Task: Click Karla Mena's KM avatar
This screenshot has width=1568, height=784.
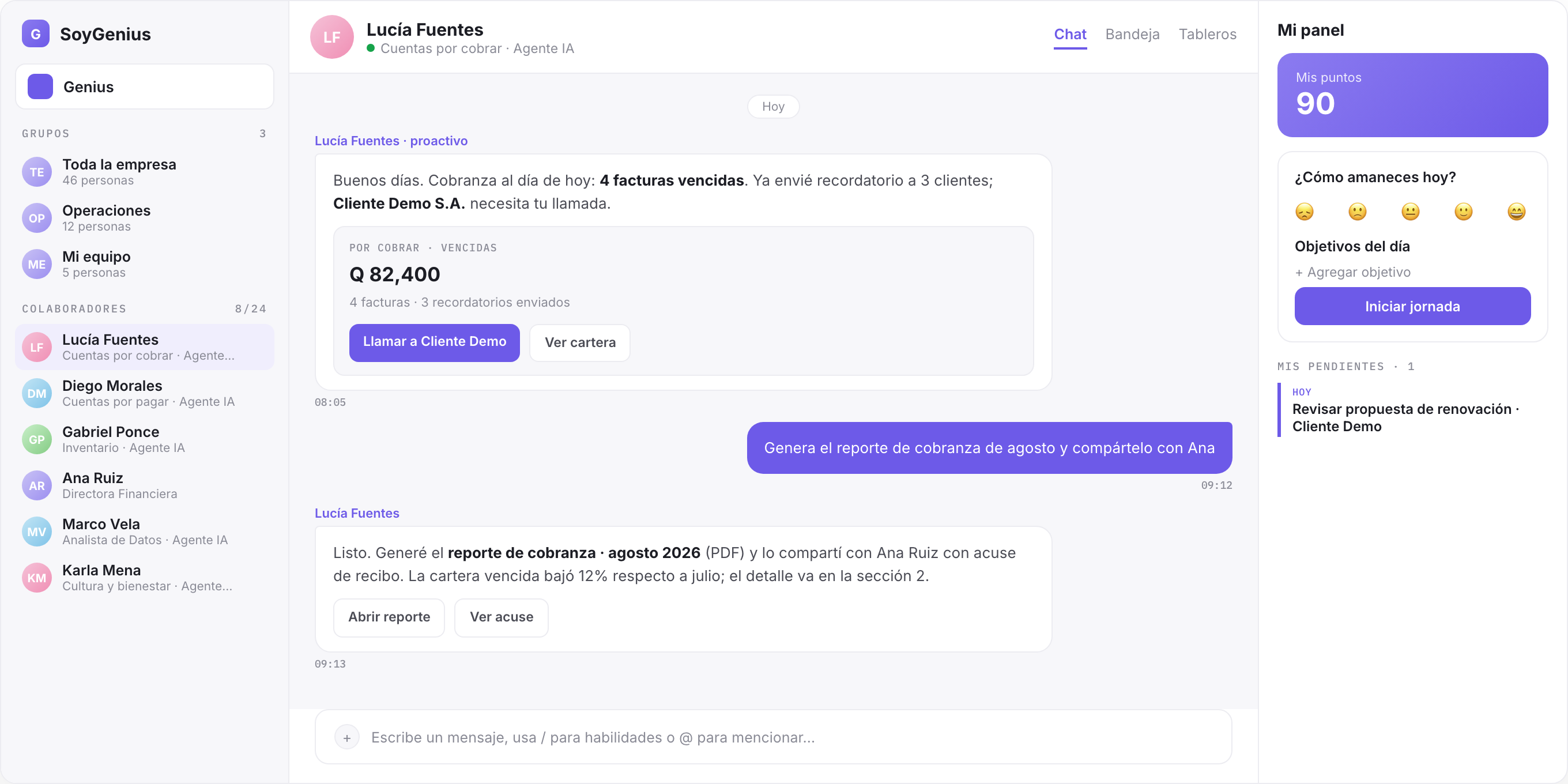Action: 36,578
